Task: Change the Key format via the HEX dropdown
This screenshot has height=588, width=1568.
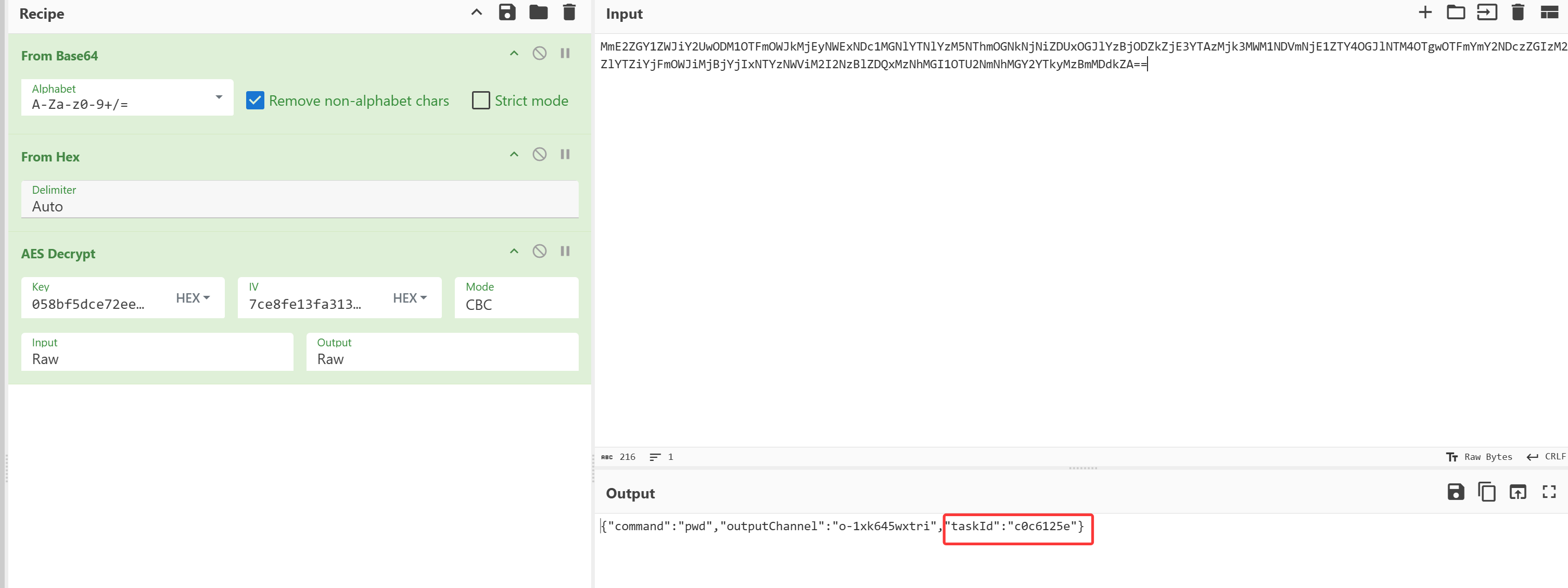Action: click(x=193, y=298)
